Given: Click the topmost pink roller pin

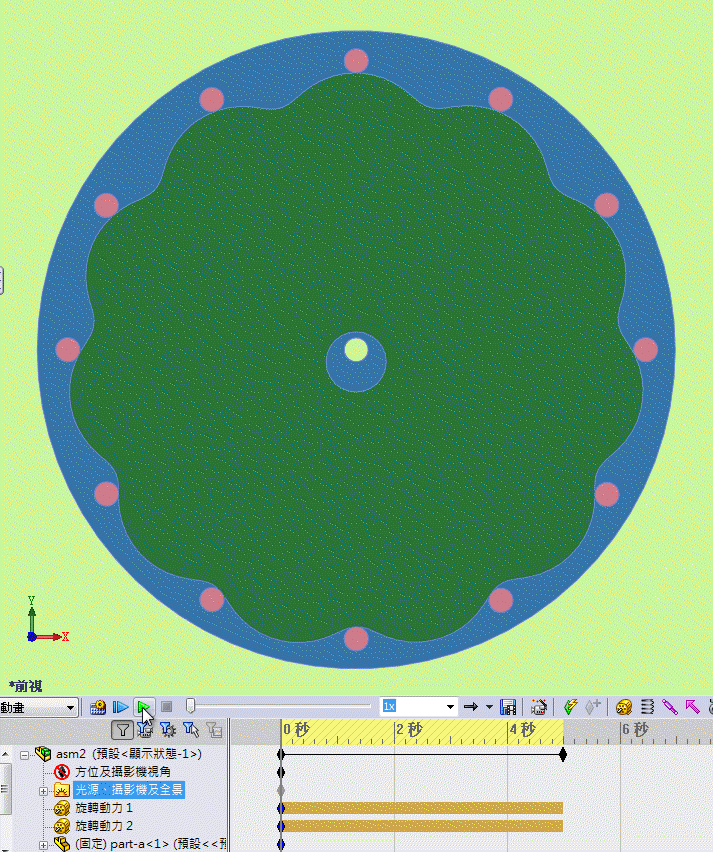Looking at the screenshot, I should coord(356,60).
